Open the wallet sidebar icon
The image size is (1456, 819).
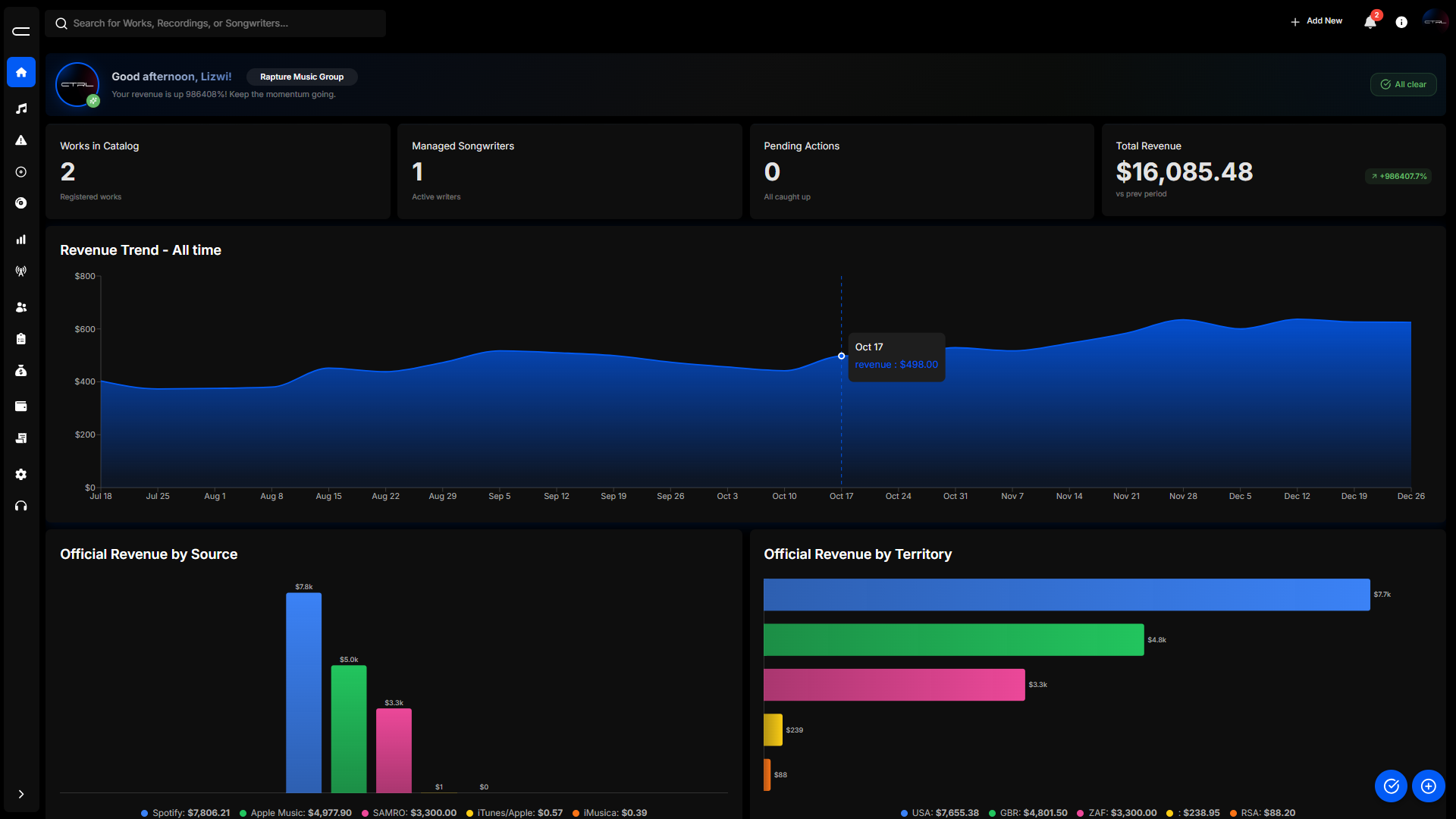(21, 406)
